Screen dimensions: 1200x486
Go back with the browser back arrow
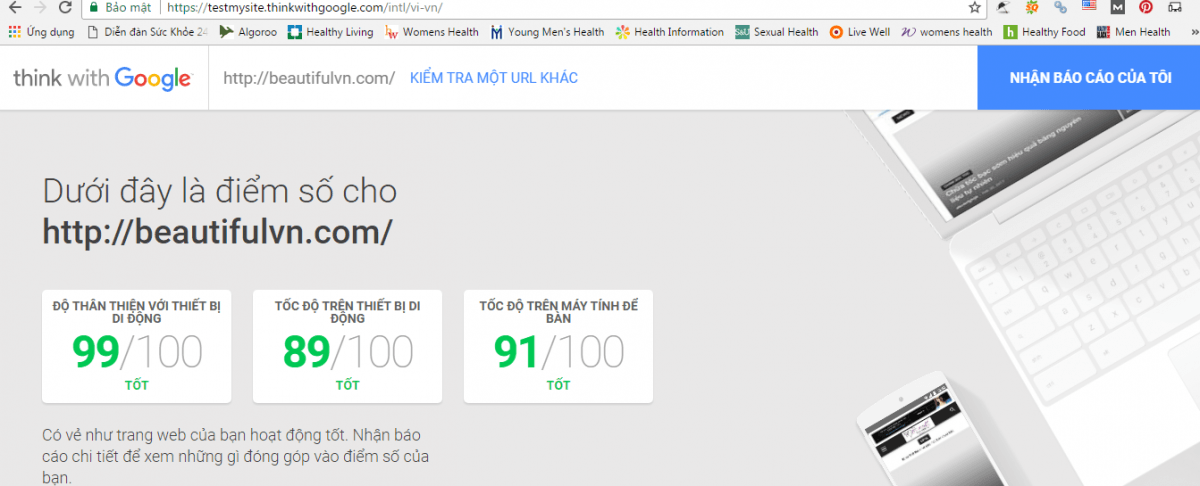coord(14,7)
